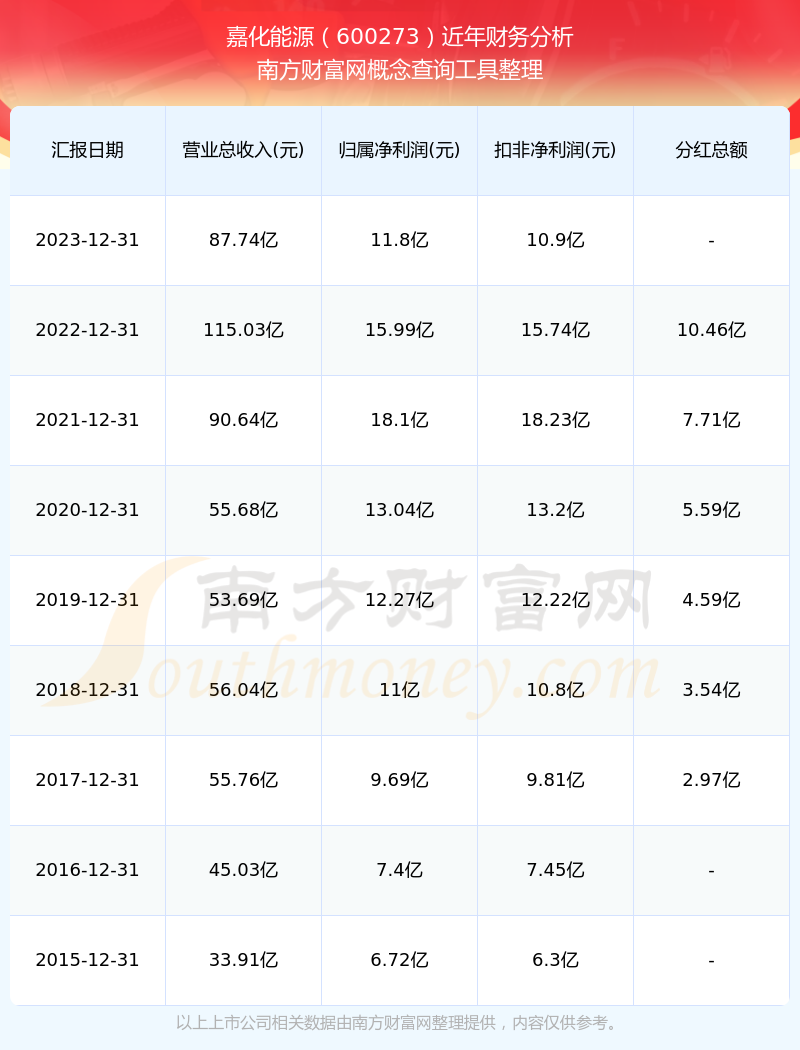Click the date cell 2016-12-31
Screen dimensions: 800x1050
[88, 871]
